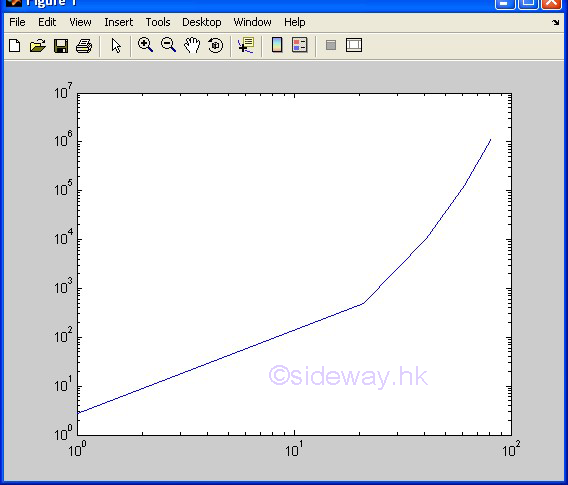The width and height of the screenshot is (568, 485).
Task: Click the New Figure icon
Action: pos(15,46)
